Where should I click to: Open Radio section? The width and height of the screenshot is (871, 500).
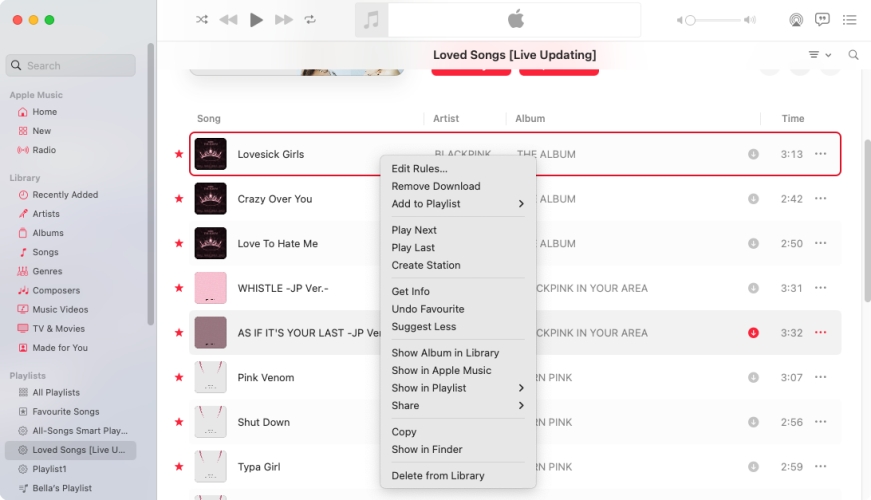(44, 150)
